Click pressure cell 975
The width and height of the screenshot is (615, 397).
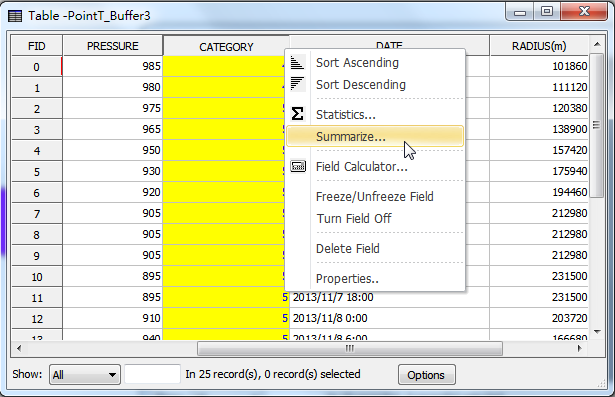(x=113, y=108)
